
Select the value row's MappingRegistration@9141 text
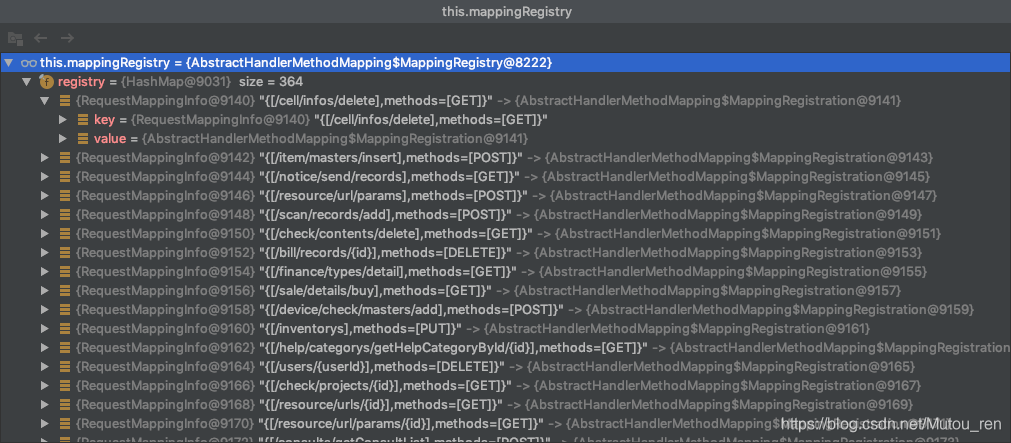pyautogui.click(x=335, y=139)
